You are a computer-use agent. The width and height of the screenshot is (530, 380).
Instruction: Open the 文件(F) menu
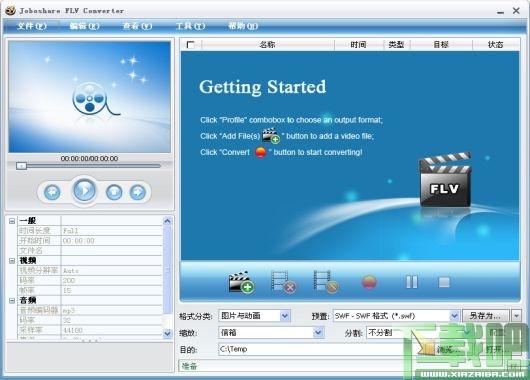[x=32, y=26]
